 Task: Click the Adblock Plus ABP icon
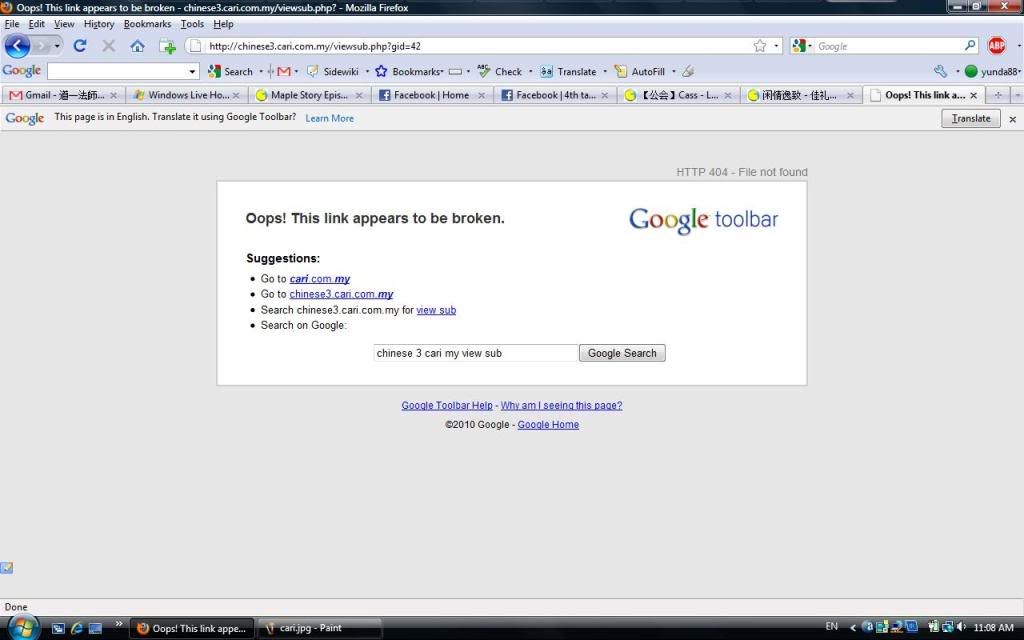point(997,45)
